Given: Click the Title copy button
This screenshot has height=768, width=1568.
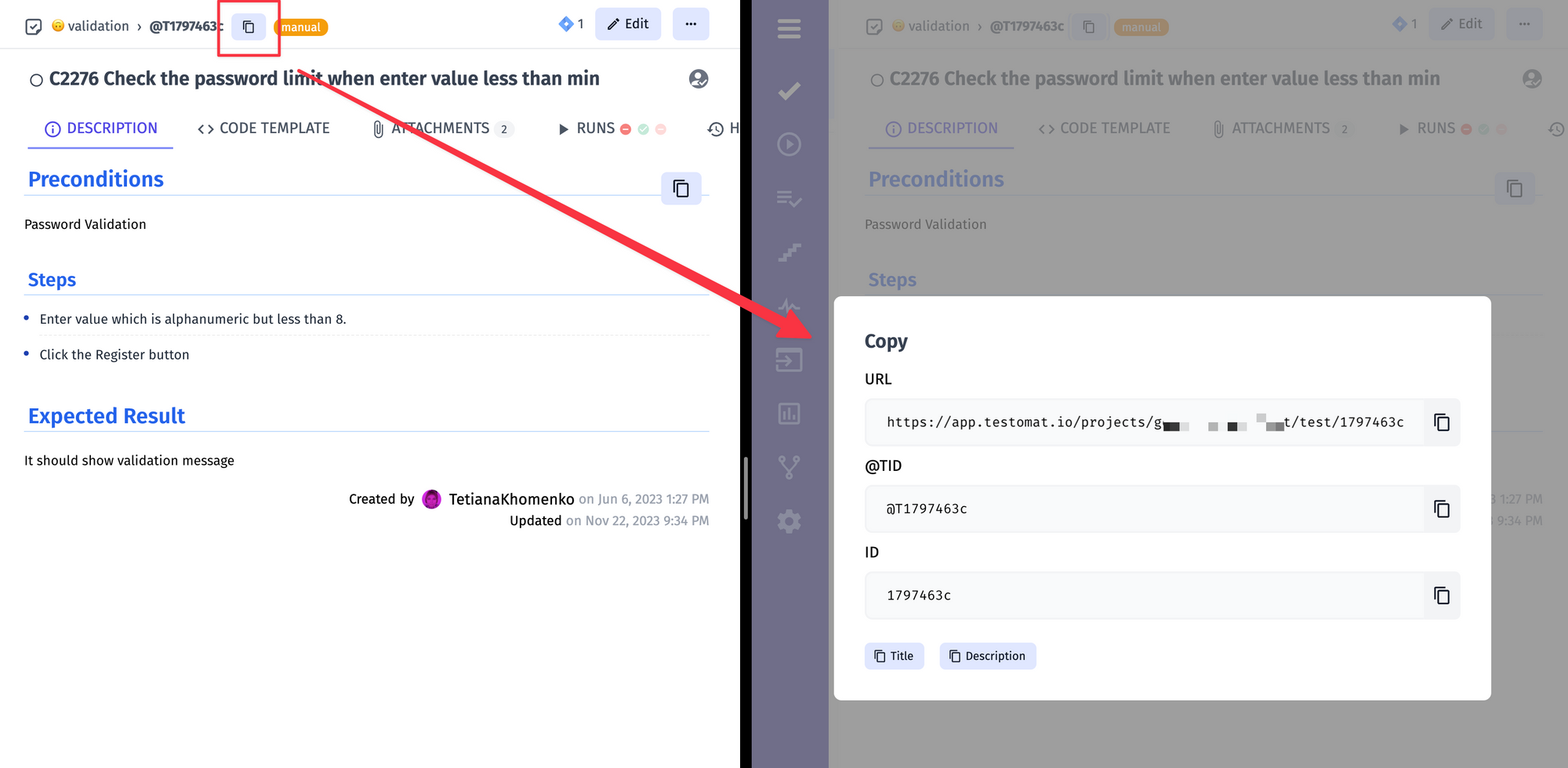Looking at the screenshot, I should coord(894,656).
